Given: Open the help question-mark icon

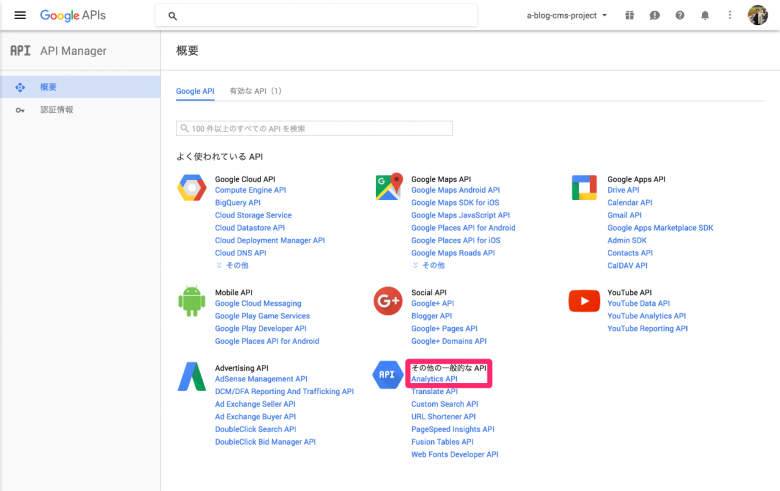Looking at the screenshot, I should click(680, 15).
